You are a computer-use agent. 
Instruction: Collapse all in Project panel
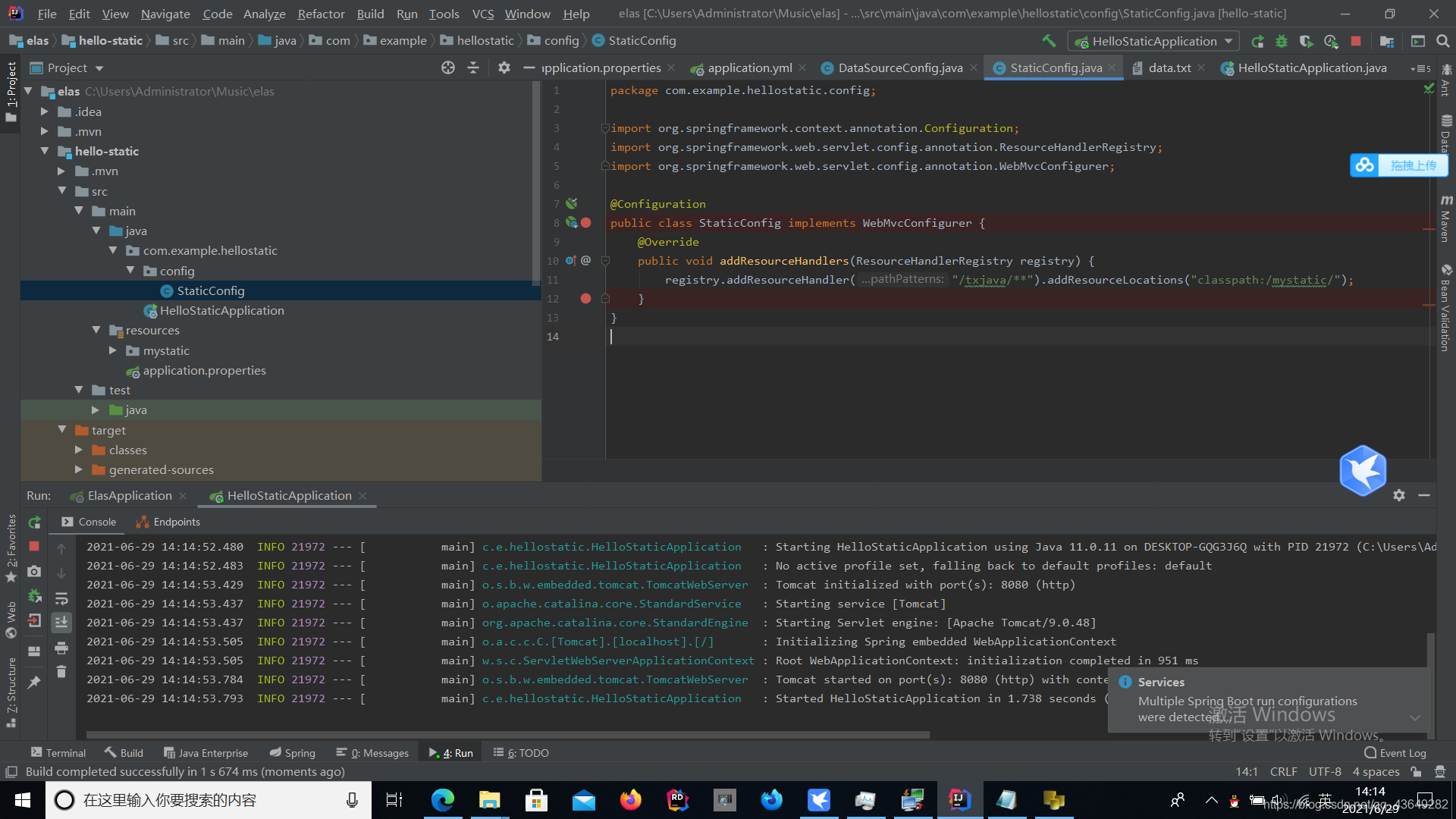coord(473,67)
